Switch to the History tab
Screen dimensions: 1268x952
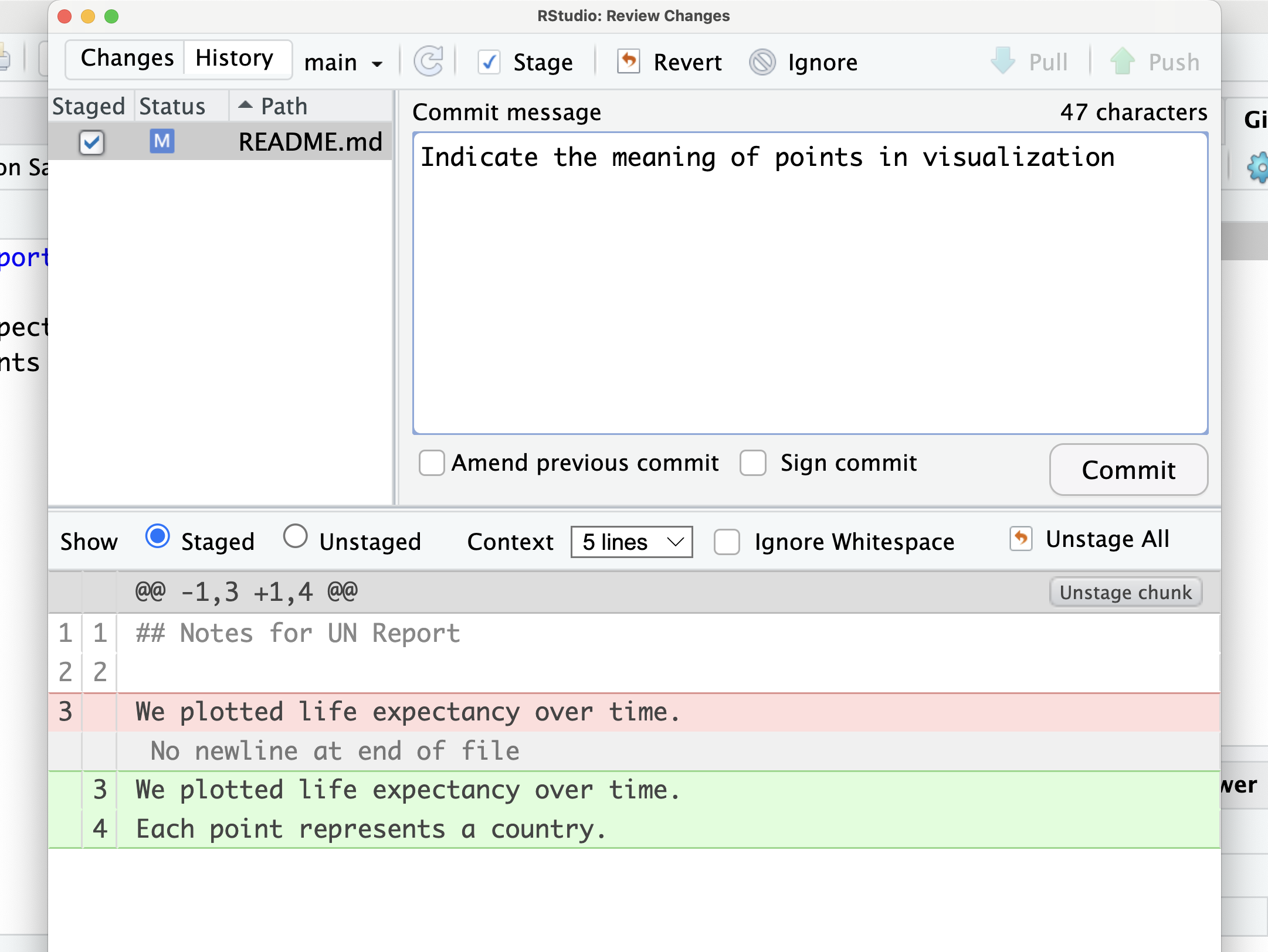pyautogui.click(x=235, y=58)
